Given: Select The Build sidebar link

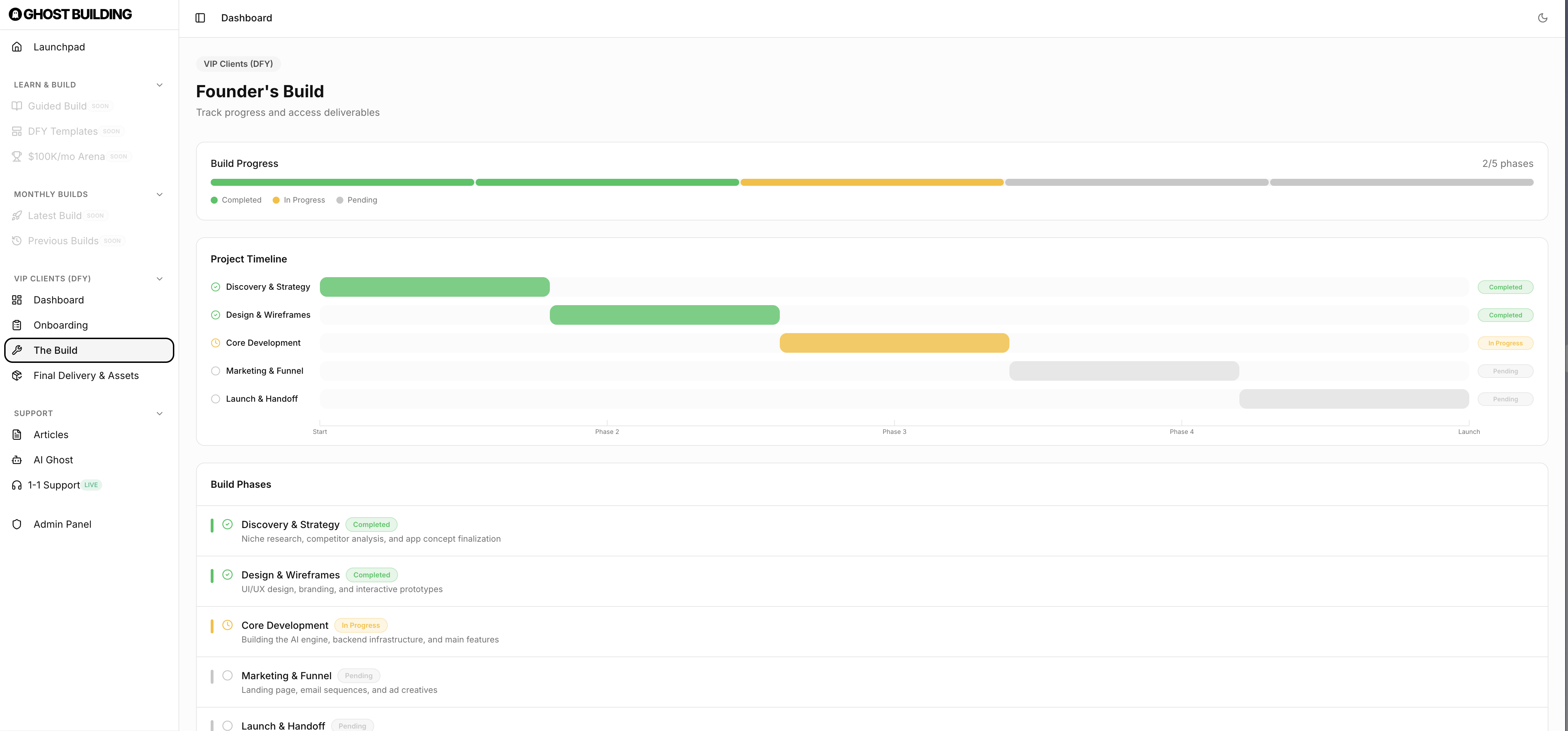Looking at the screenshot, I should [55, 350].
